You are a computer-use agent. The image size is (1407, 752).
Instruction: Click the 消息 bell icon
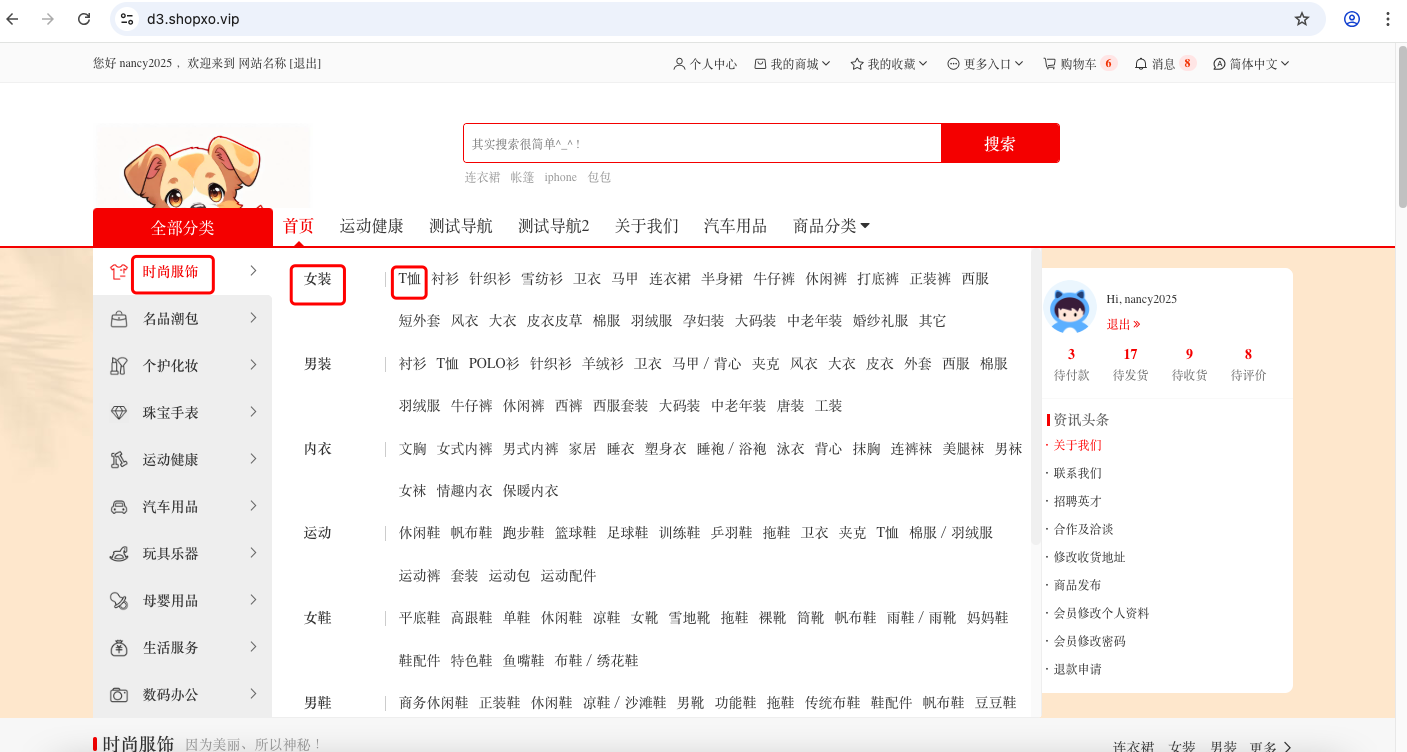coord(1141,64)
